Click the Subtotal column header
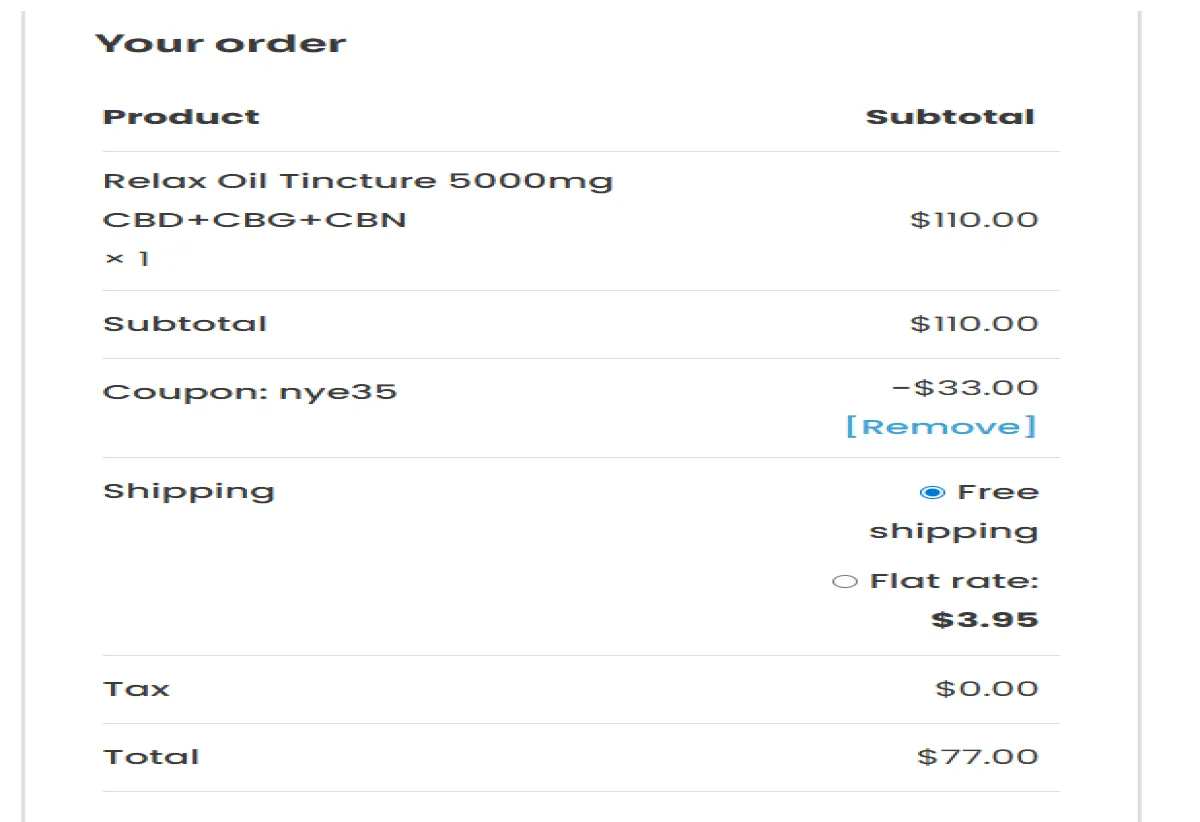 pyautogui.click(x=952, y=116)
